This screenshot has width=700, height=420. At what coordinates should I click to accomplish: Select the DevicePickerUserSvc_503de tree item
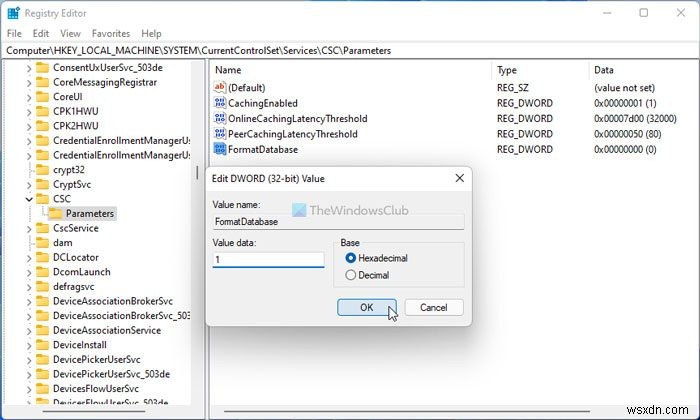[111, 374]
